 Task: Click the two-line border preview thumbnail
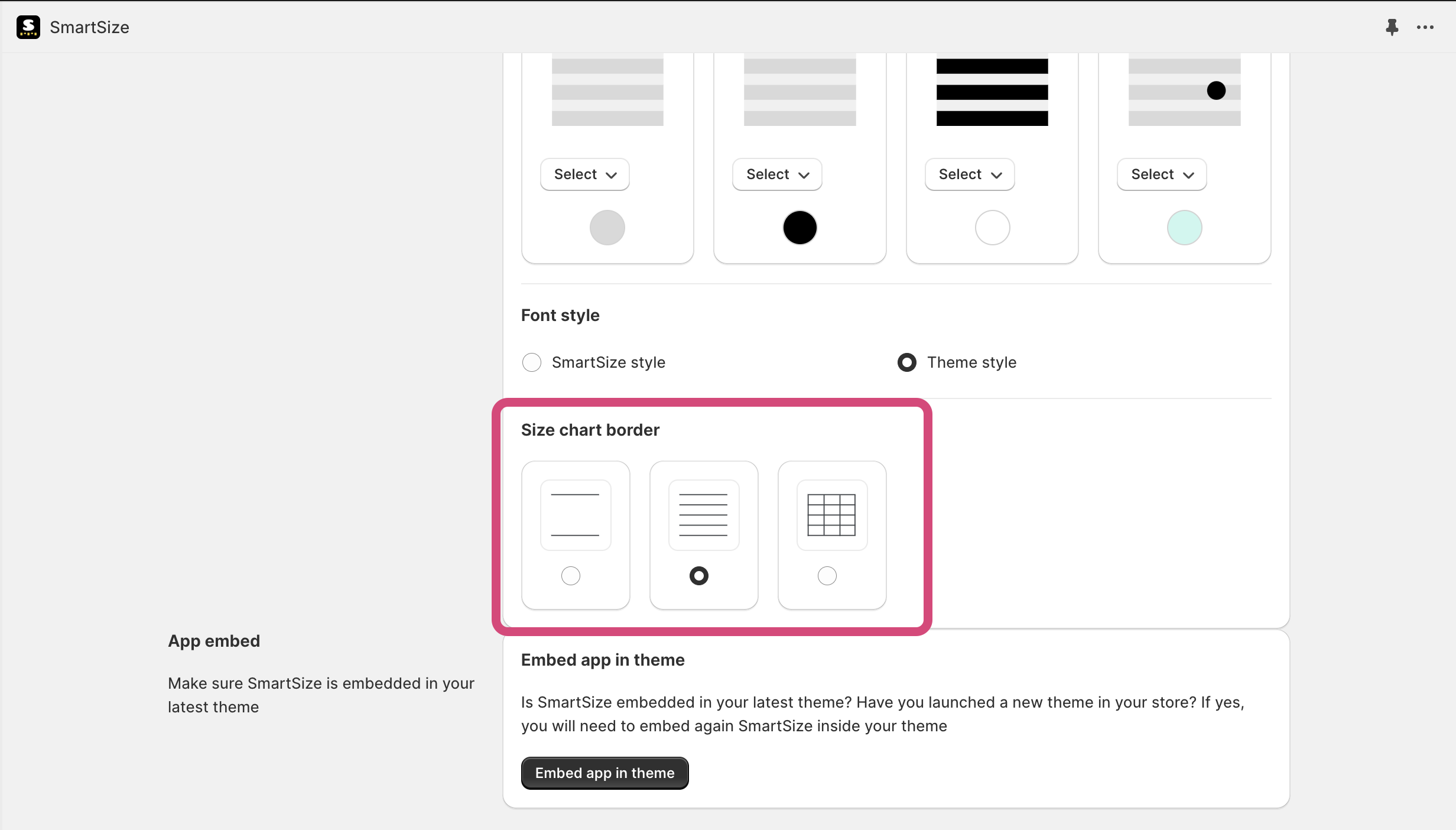pyautogui.click(x=575, y=515)
